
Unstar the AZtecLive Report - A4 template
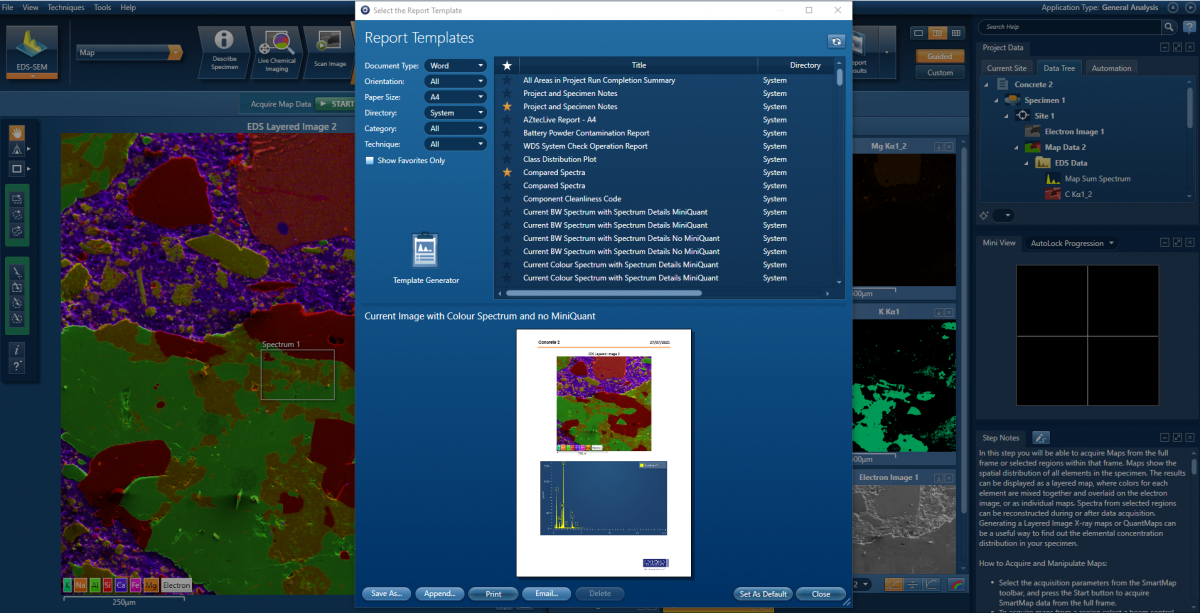[x=507, y=120]
